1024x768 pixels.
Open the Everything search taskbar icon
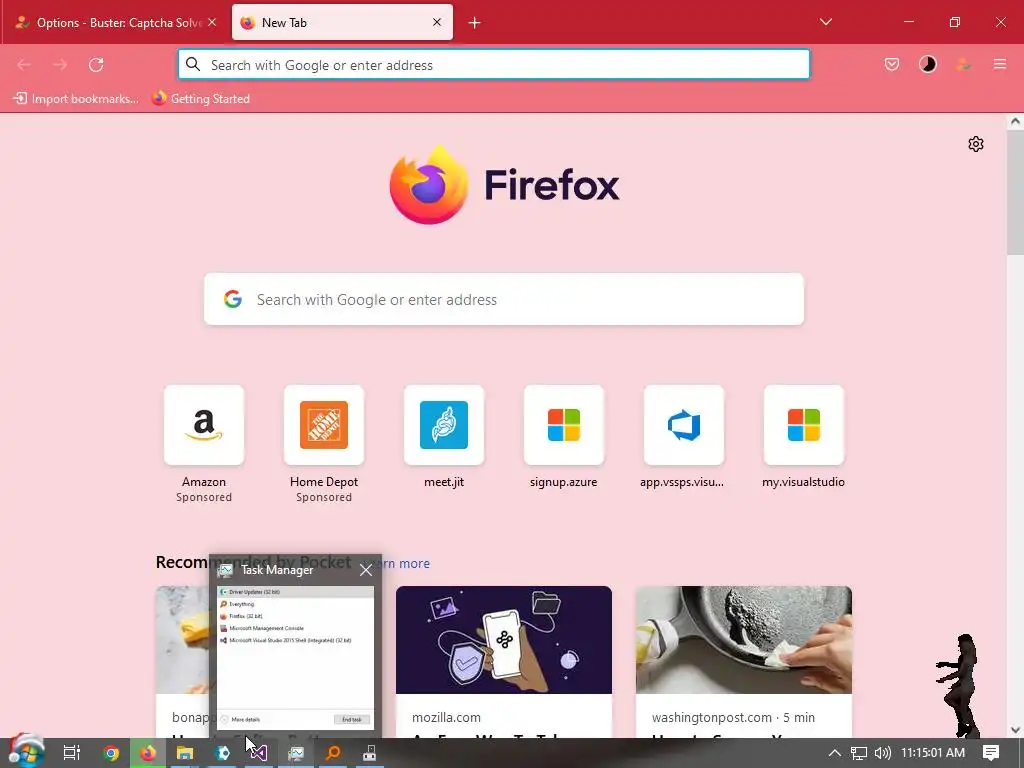[333, 753]
